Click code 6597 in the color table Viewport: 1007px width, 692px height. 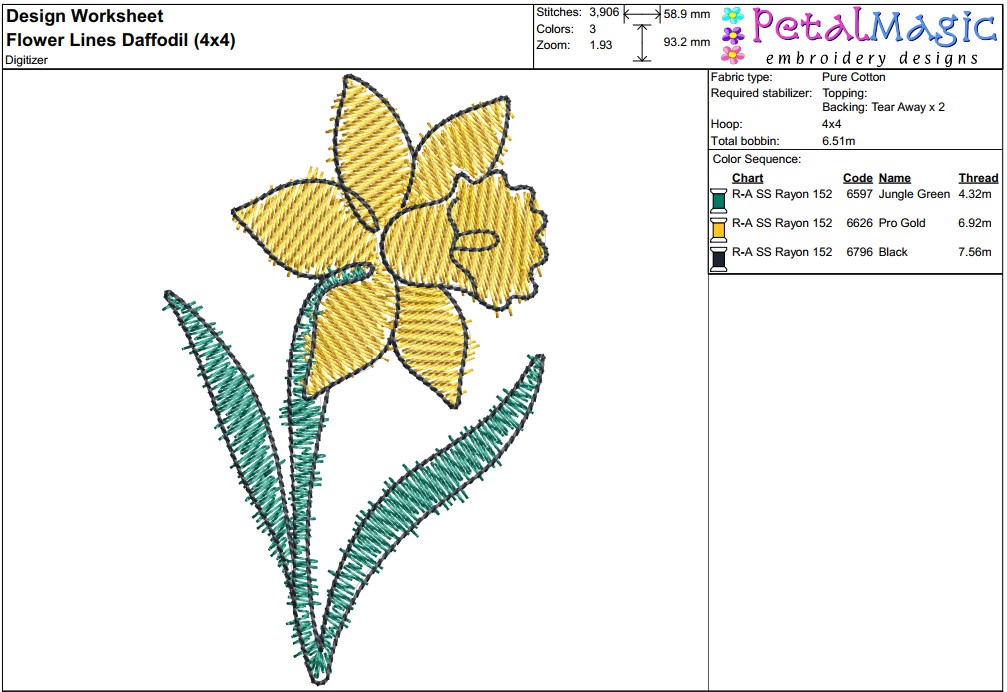pos(859,194)
